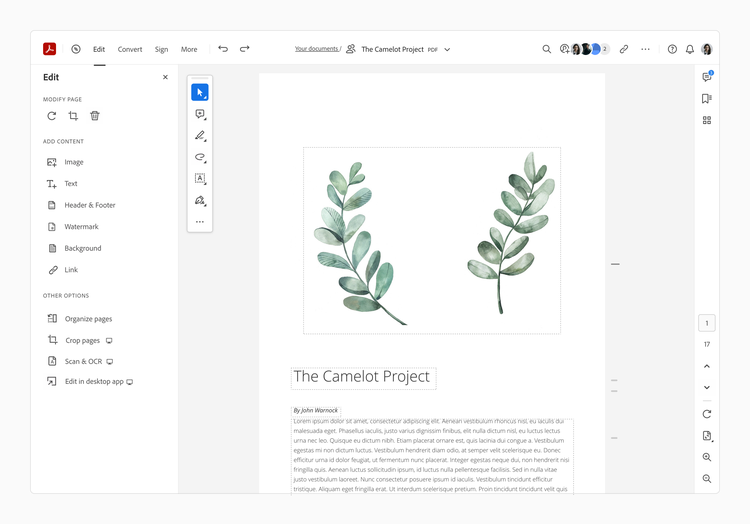Open the comments panel icon
The width and height of the screenshot is (750, 524).
coord(707,77)
